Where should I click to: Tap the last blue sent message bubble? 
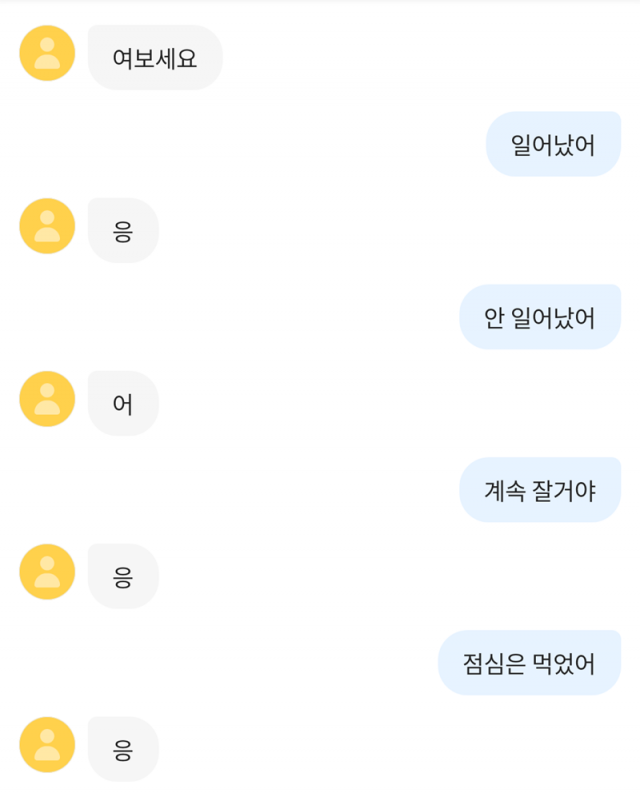(529, 663)
